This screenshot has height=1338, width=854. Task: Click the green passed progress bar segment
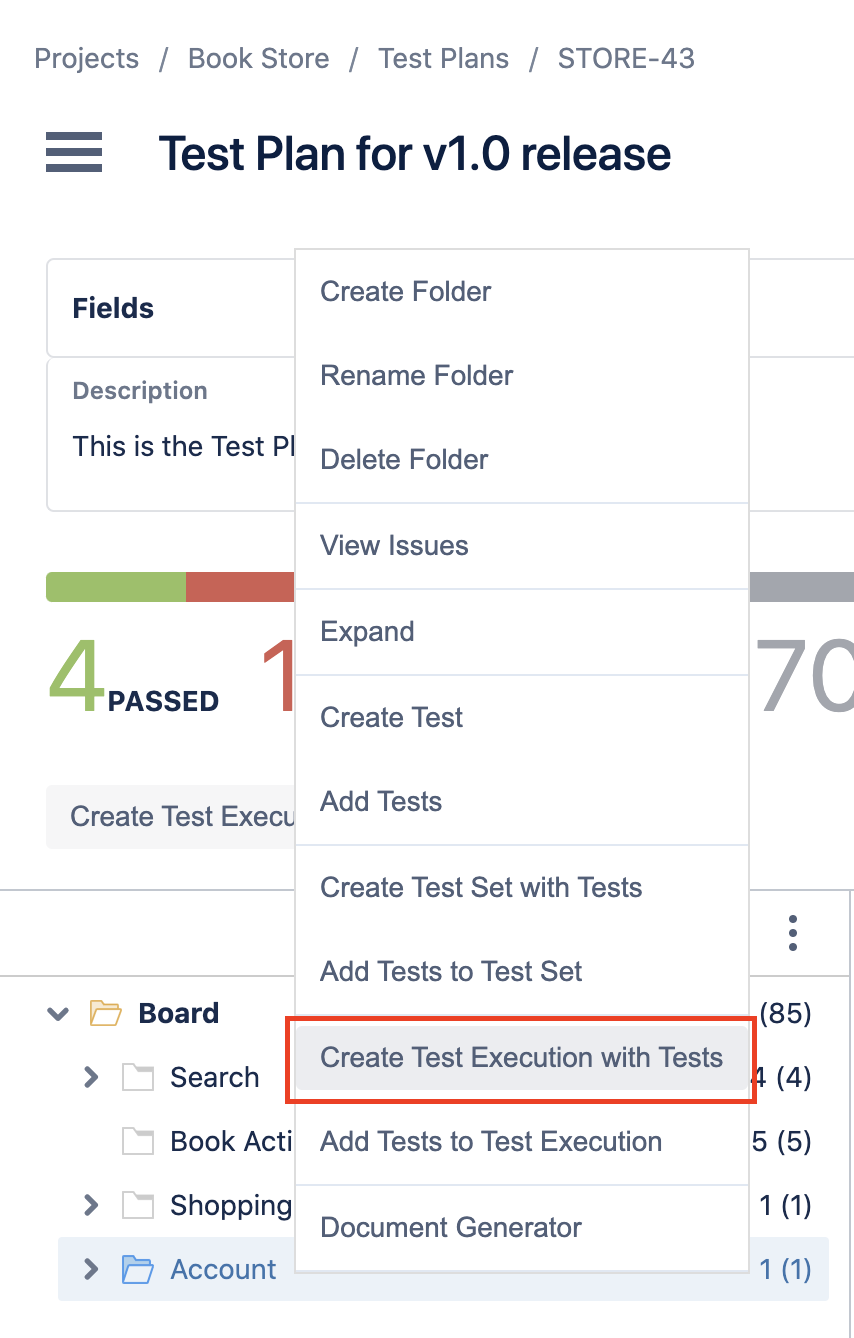pos(116,587)
